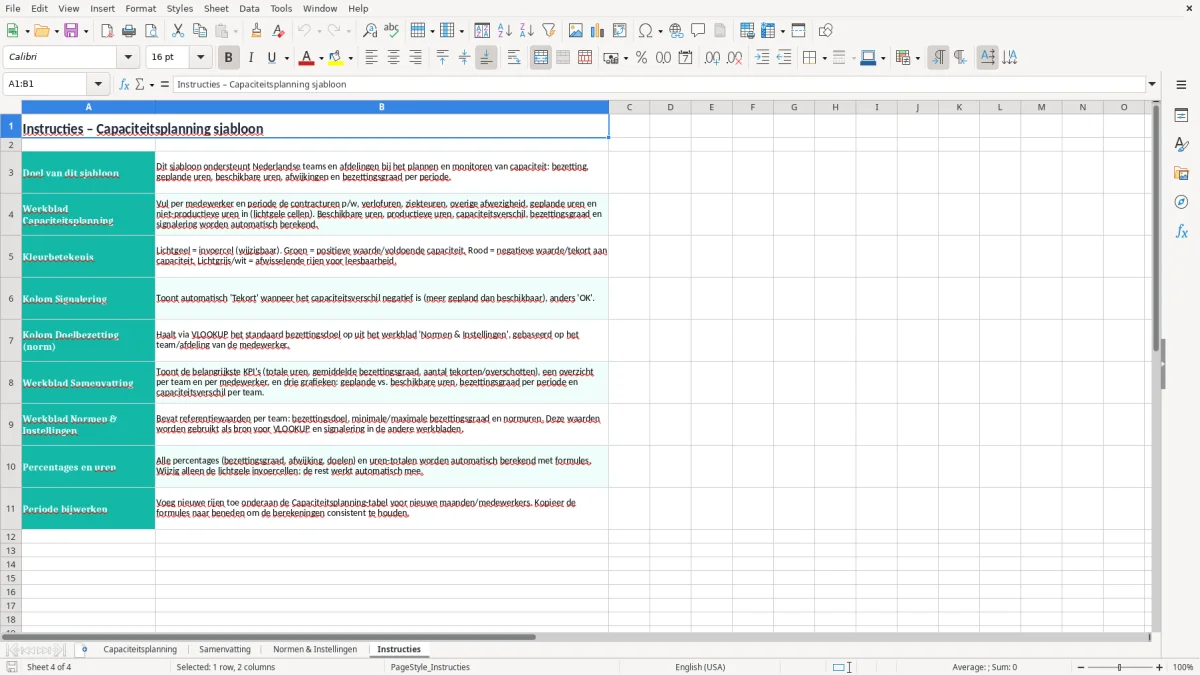The width and height of the screenshot is (1200, 675).
Task: Click the Zoom In plus button
Action: [1160, 667]
